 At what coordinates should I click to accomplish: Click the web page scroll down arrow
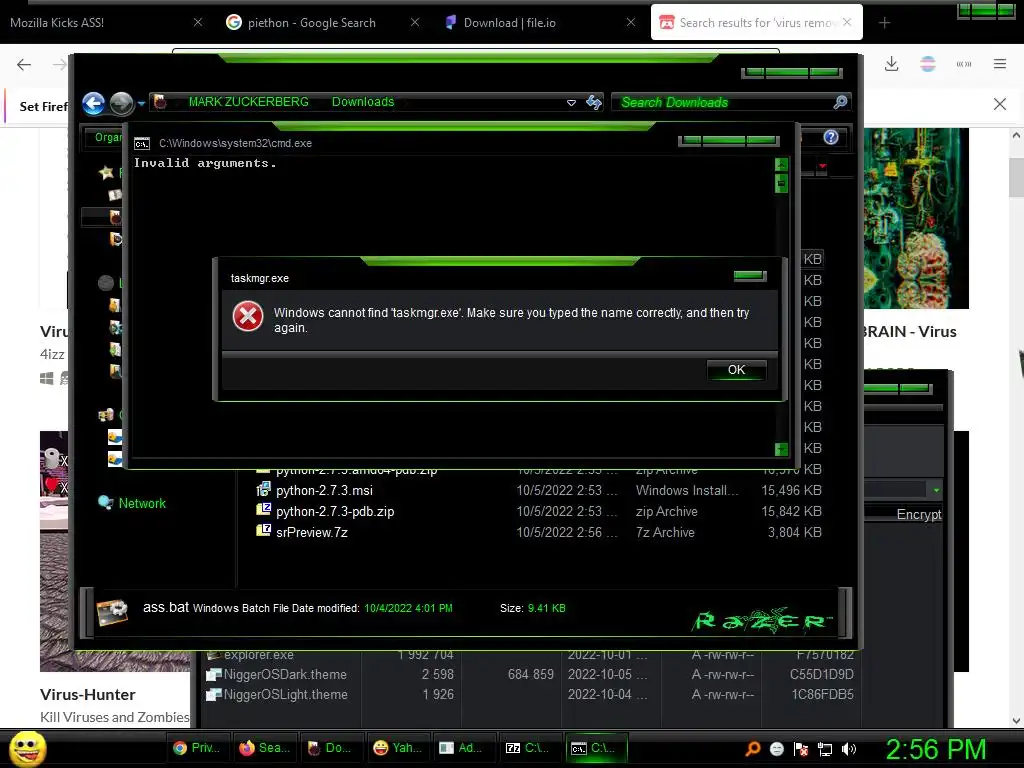1016,721
